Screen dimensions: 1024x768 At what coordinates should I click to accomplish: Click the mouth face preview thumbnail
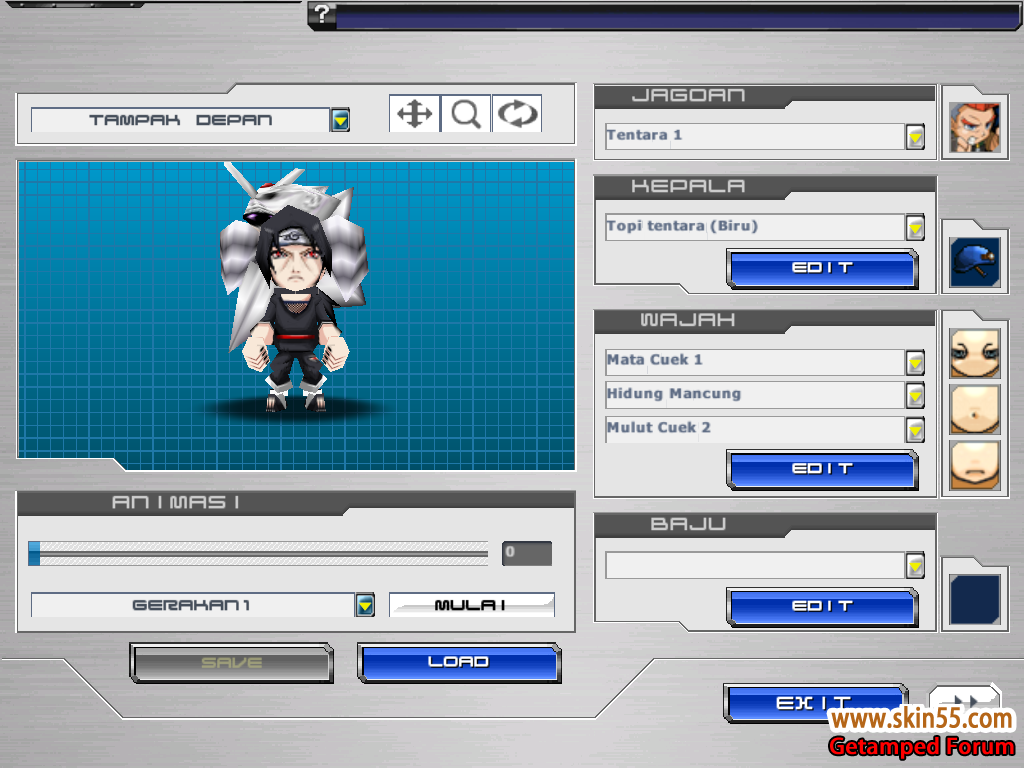pyautogui.click(x=974, y=465)
